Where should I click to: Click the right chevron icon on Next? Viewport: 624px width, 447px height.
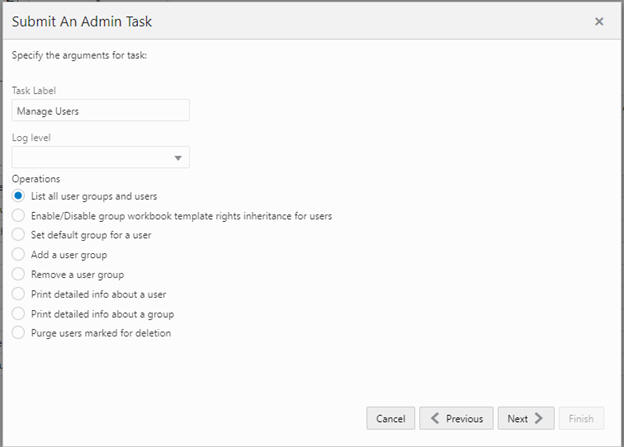(x=540, y=419)
